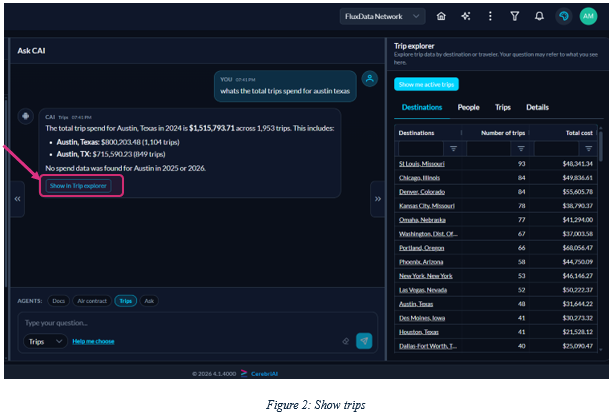
Task: Select the Trips agent chip
Action: click(x=125, y=301)
